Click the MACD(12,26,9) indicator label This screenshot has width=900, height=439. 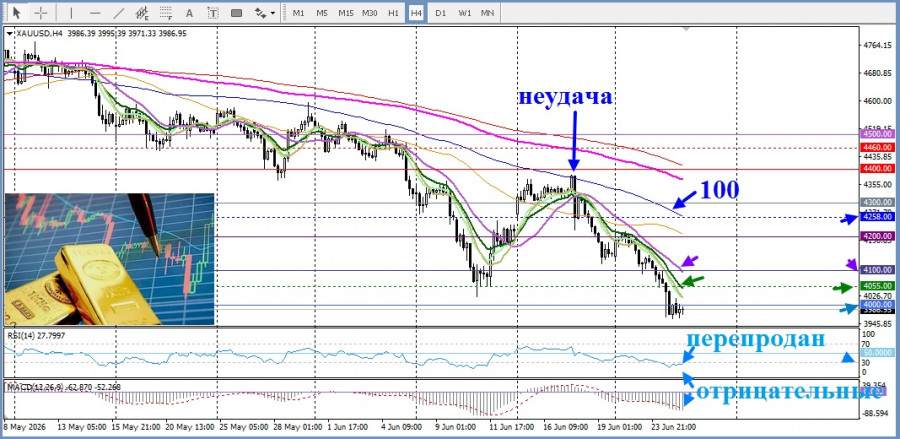[64, 387]
